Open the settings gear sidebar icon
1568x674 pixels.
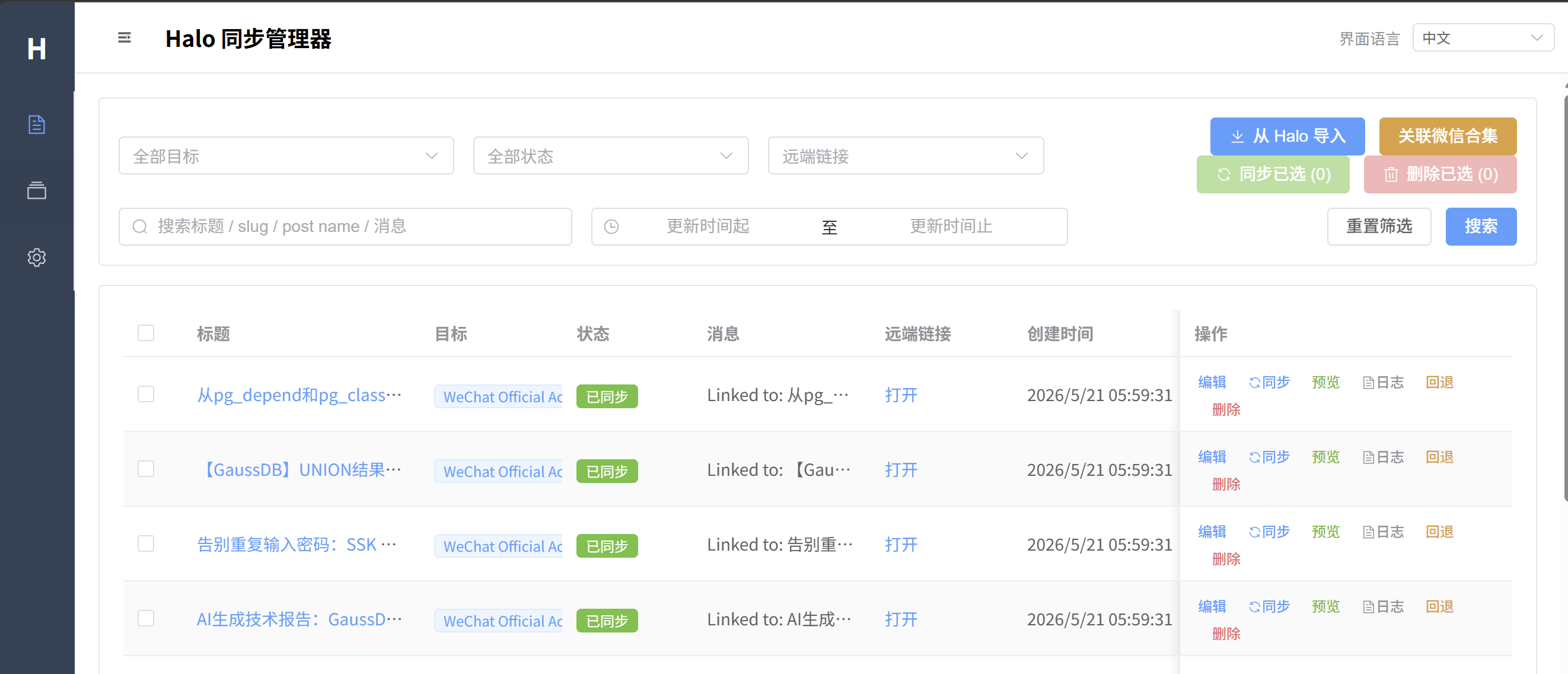point(37,257)
